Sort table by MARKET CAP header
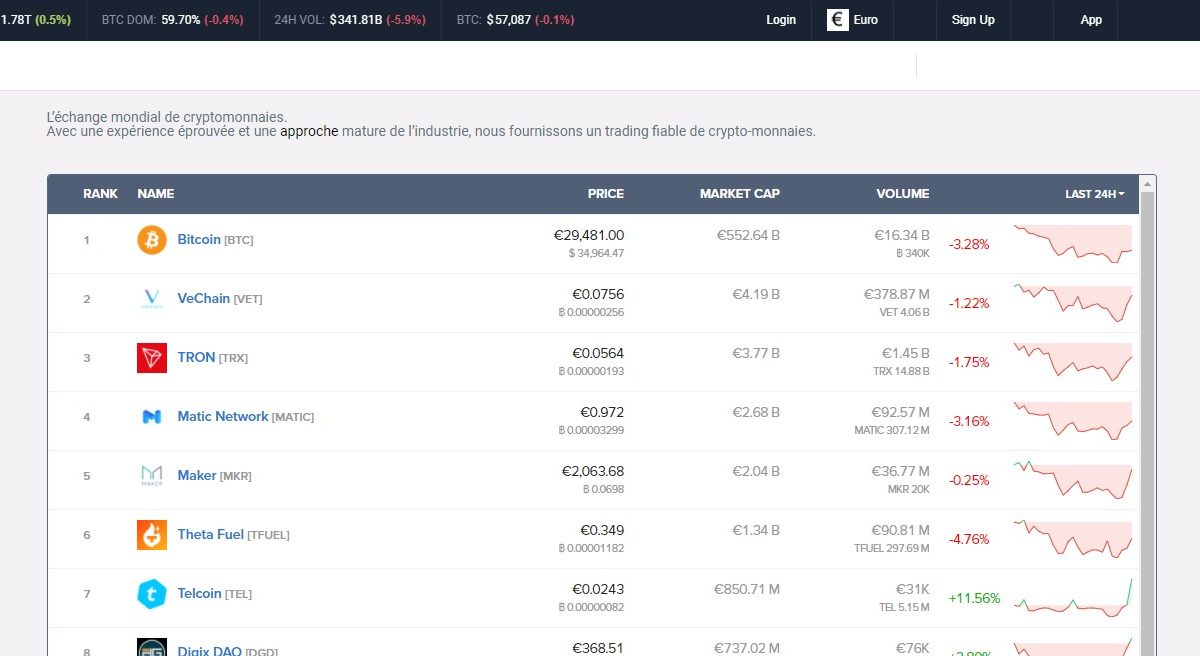The image size is (1200, 656). (x=740, y=194)
